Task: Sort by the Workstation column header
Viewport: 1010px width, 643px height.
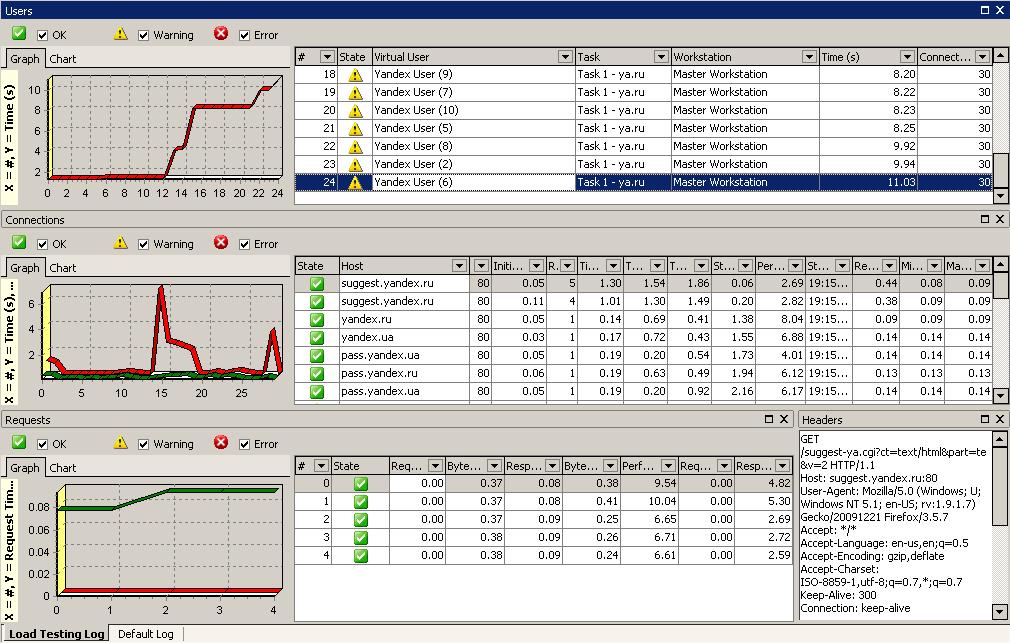Action: point(740,57)
